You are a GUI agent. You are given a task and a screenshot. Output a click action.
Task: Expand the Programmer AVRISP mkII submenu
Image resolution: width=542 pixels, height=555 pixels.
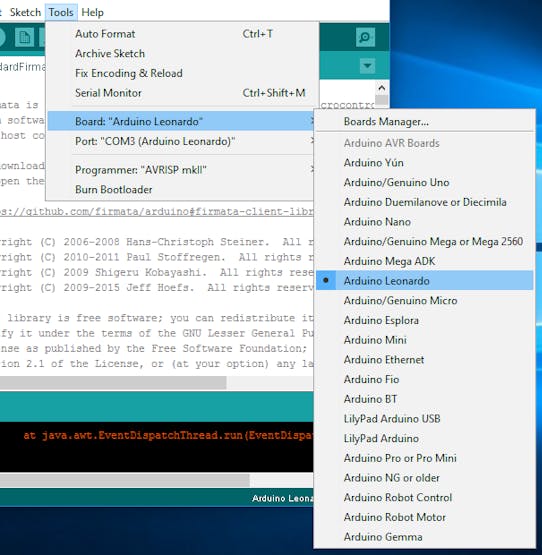pyautogui.click(x=181, y=170)
